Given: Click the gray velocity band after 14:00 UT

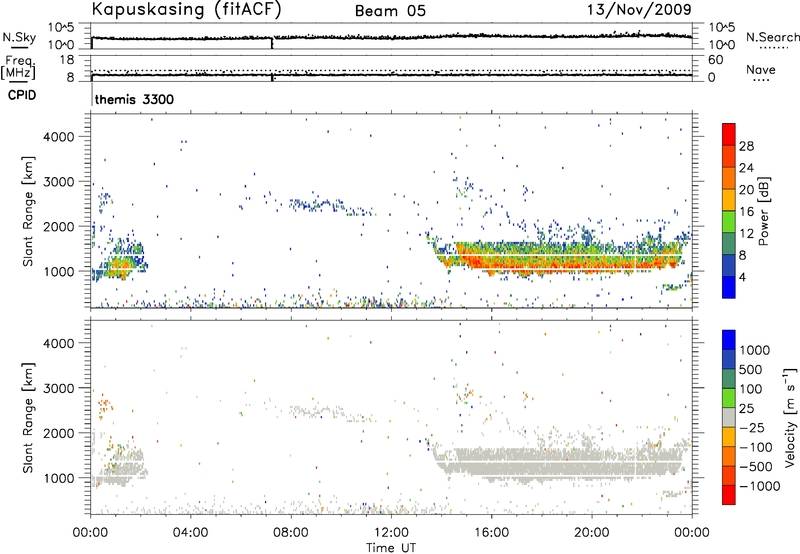Looking at the screenshot, I should pos(559,463).
